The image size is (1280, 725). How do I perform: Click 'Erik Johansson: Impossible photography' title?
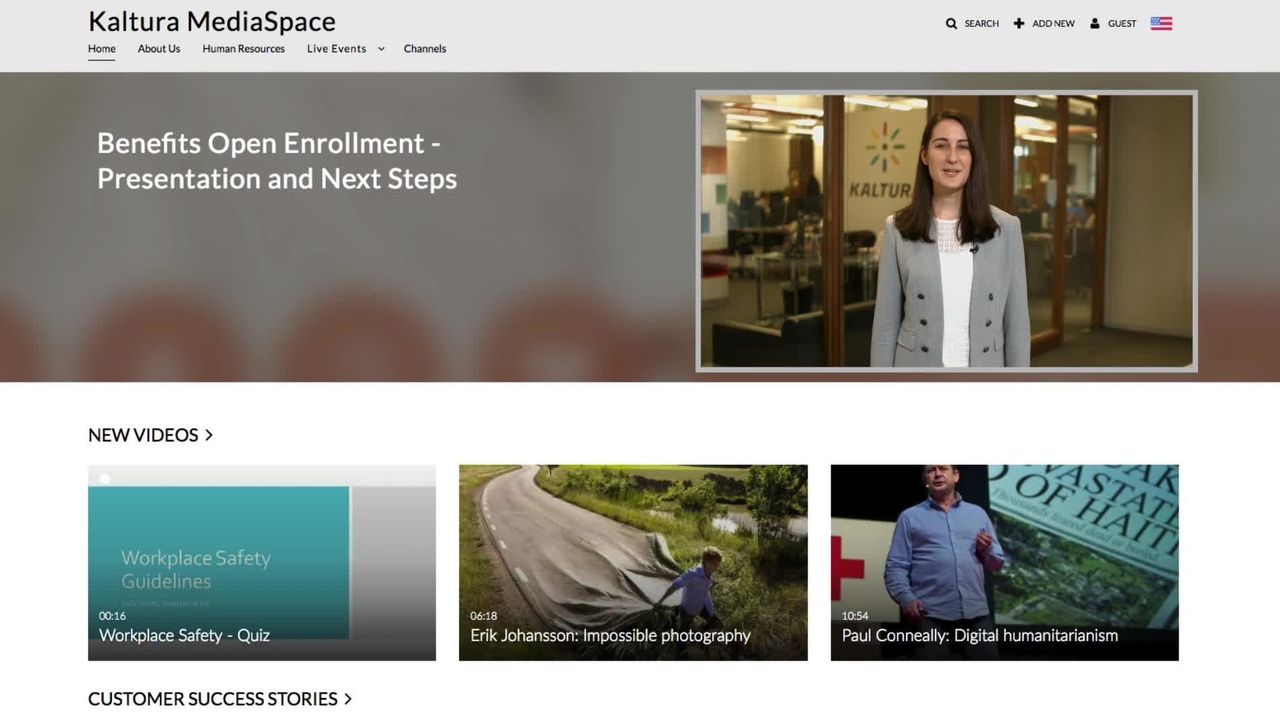tap(610, 635)
